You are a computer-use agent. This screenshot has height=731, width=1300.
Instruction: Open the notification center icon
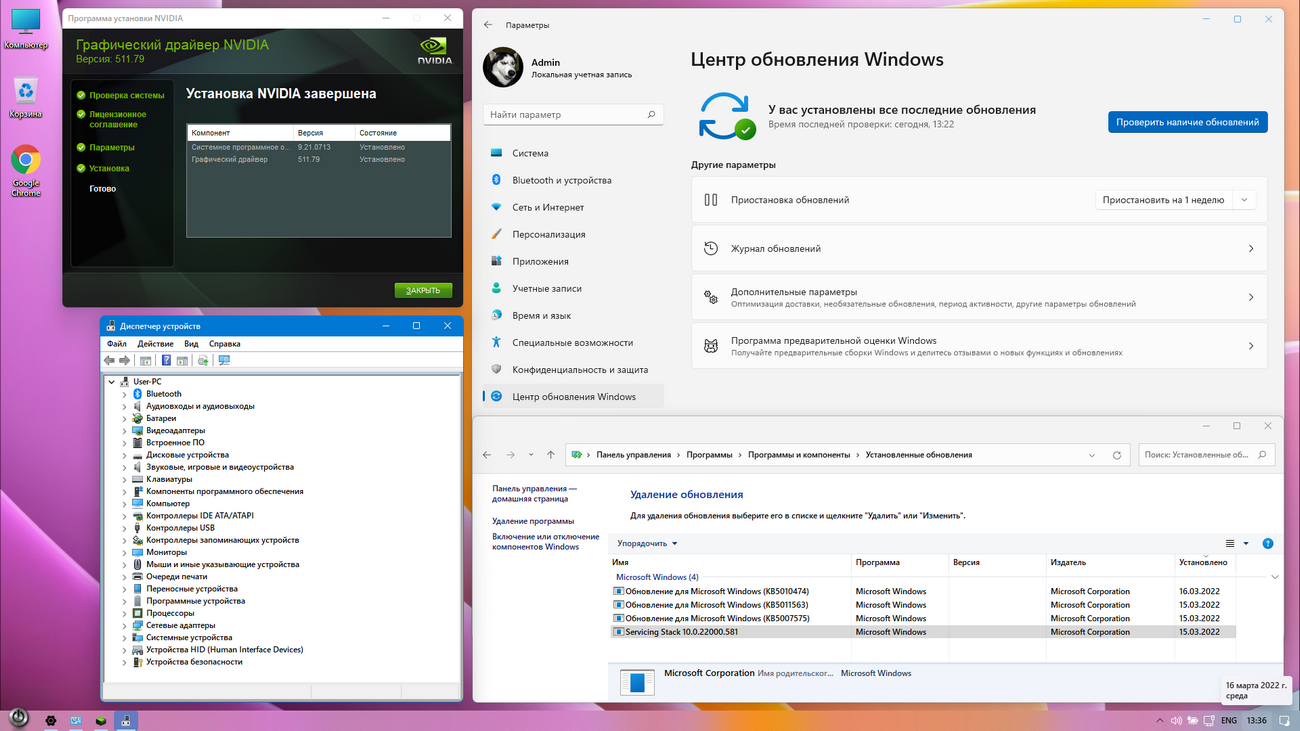pos(1284,720)
